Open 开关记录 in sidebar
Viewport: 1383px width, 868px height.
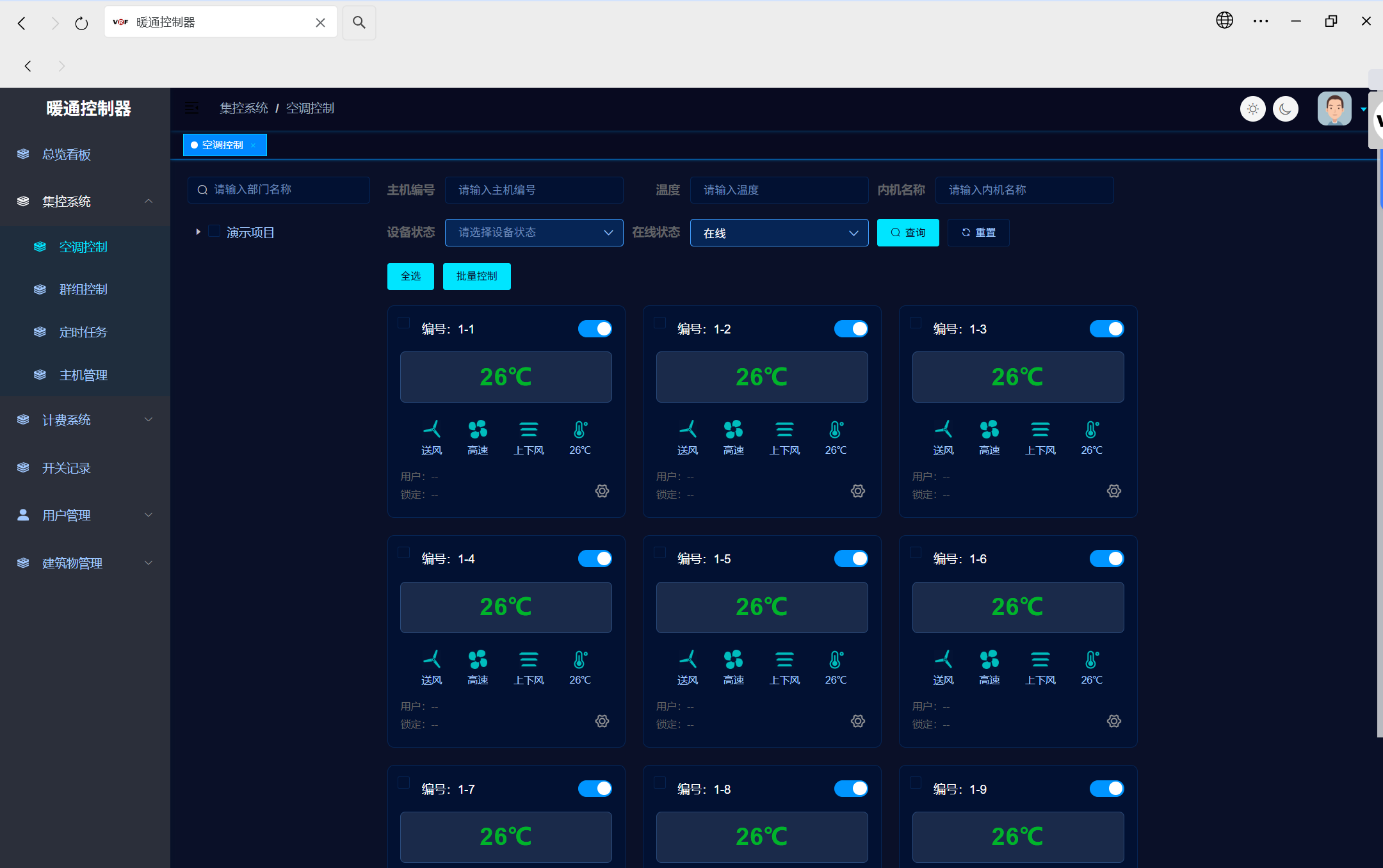tap(85, 468)
